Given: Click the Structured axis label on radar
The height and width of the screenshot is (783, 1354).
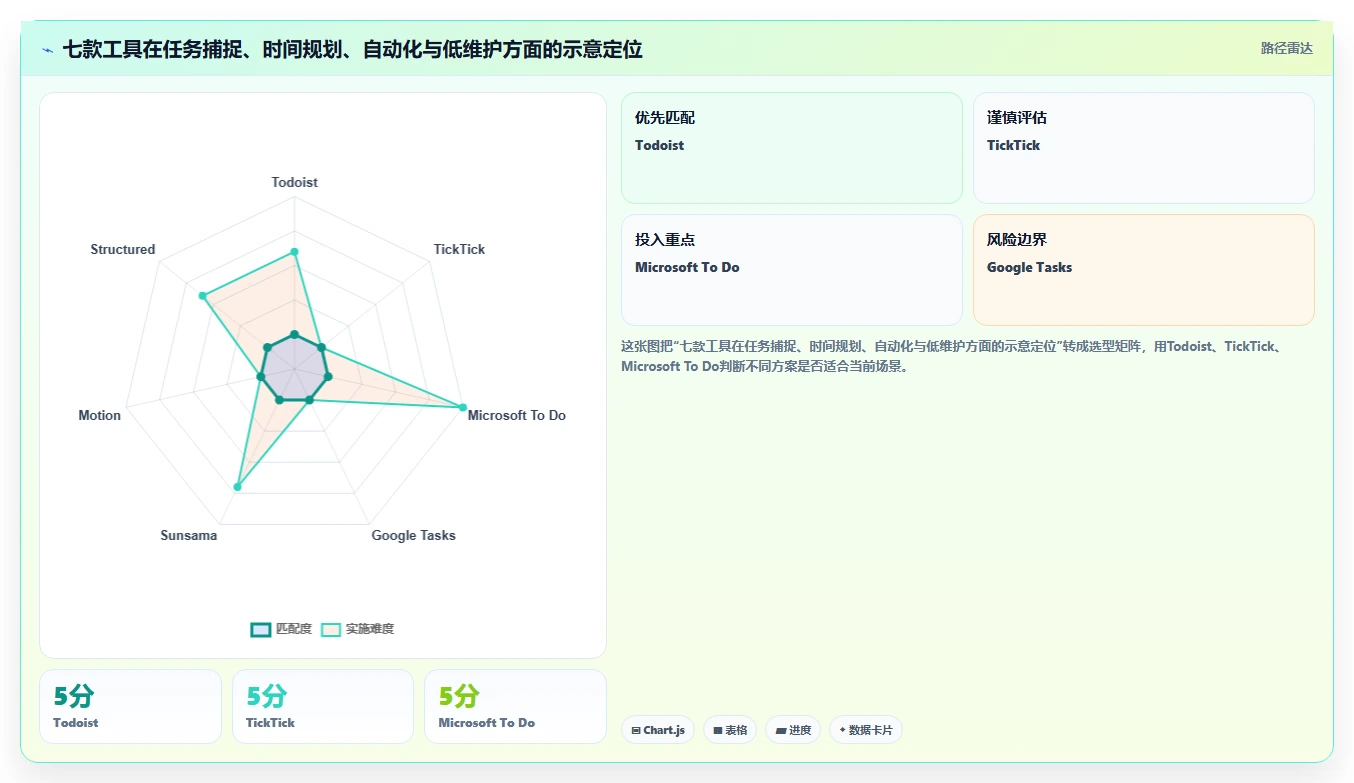Looking at the screenshot, I should pos(122,249).
